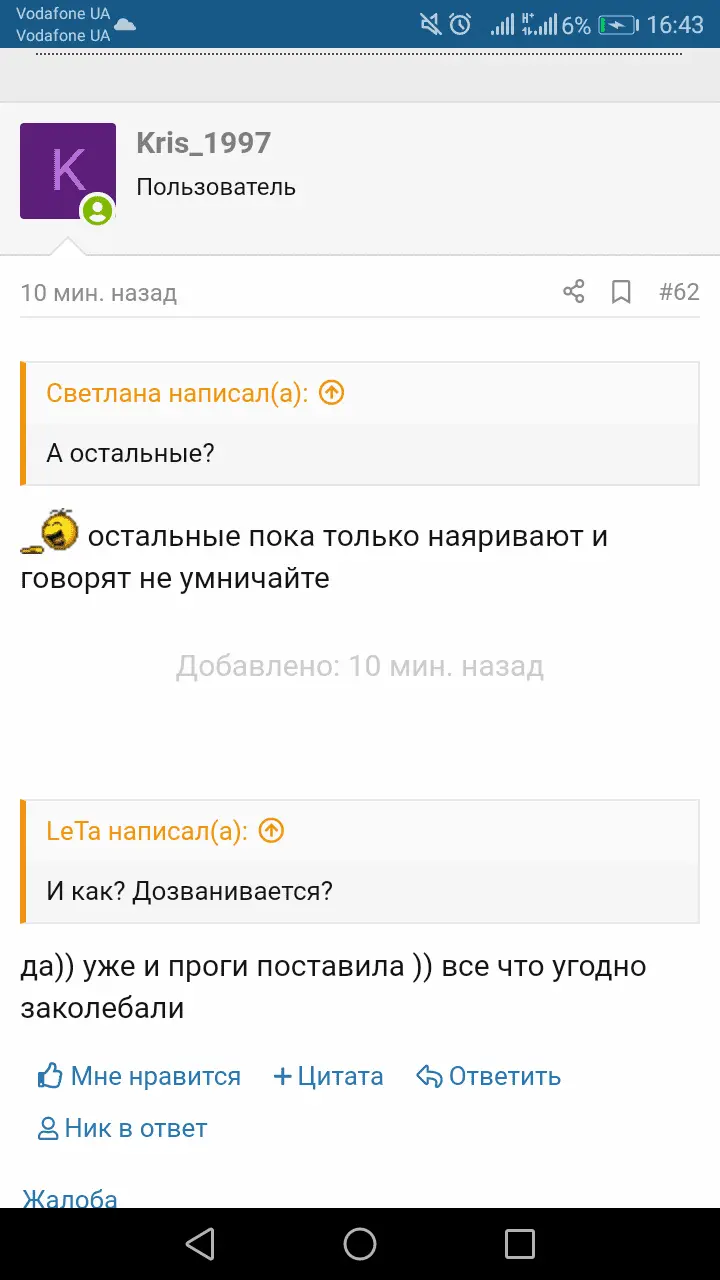Tap the share icon on post #62

(573, 292)
